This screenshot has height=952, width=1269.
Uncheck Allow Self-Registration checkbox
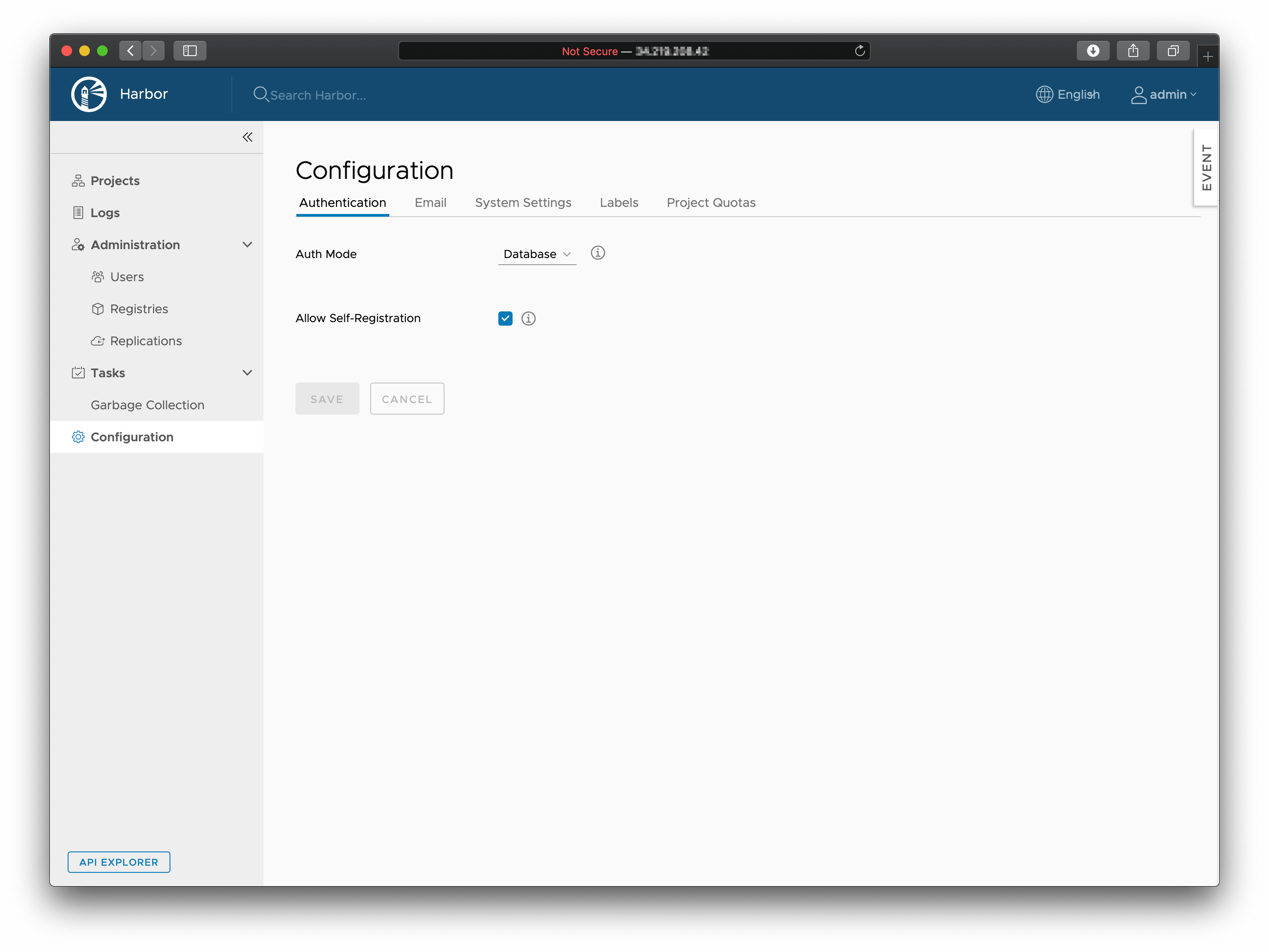pos(505,318)
